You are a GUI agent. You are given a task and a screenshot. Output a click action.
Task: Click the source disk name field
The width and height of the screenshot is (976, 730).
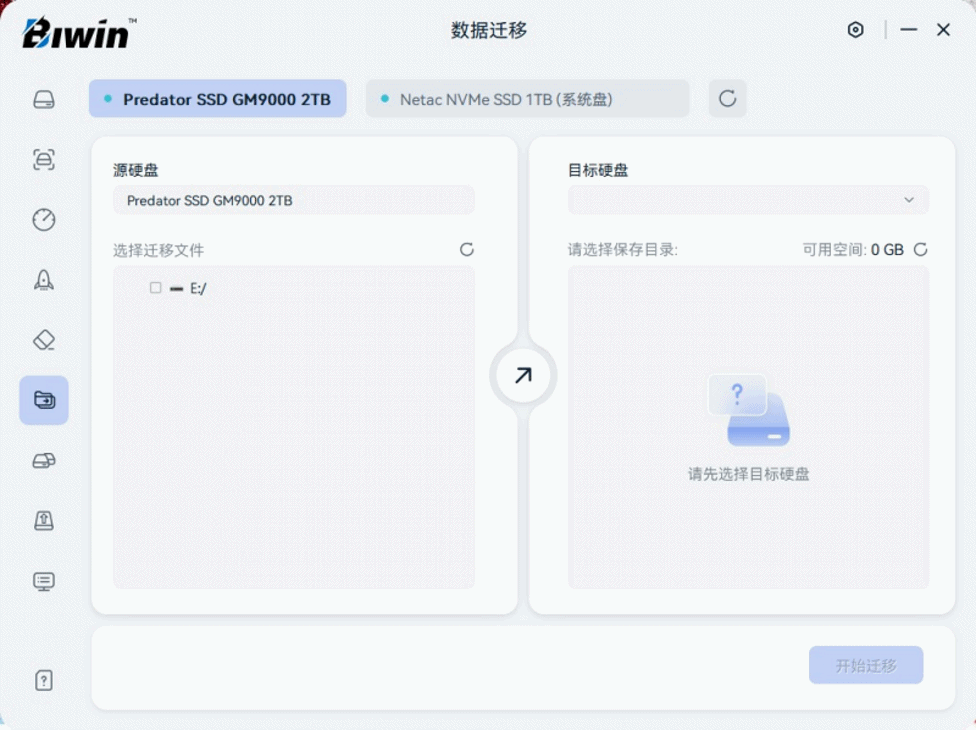tap(293, 200)
